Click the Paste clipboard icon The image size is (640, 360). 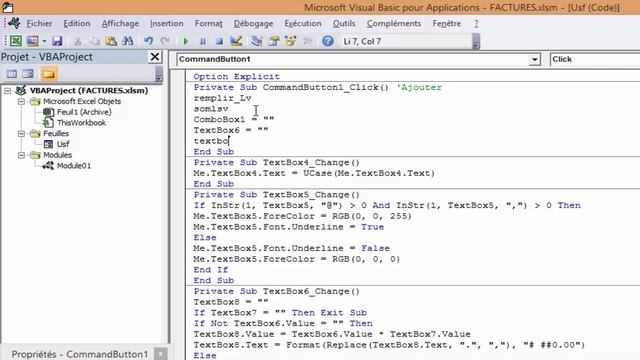coord(111,41)
